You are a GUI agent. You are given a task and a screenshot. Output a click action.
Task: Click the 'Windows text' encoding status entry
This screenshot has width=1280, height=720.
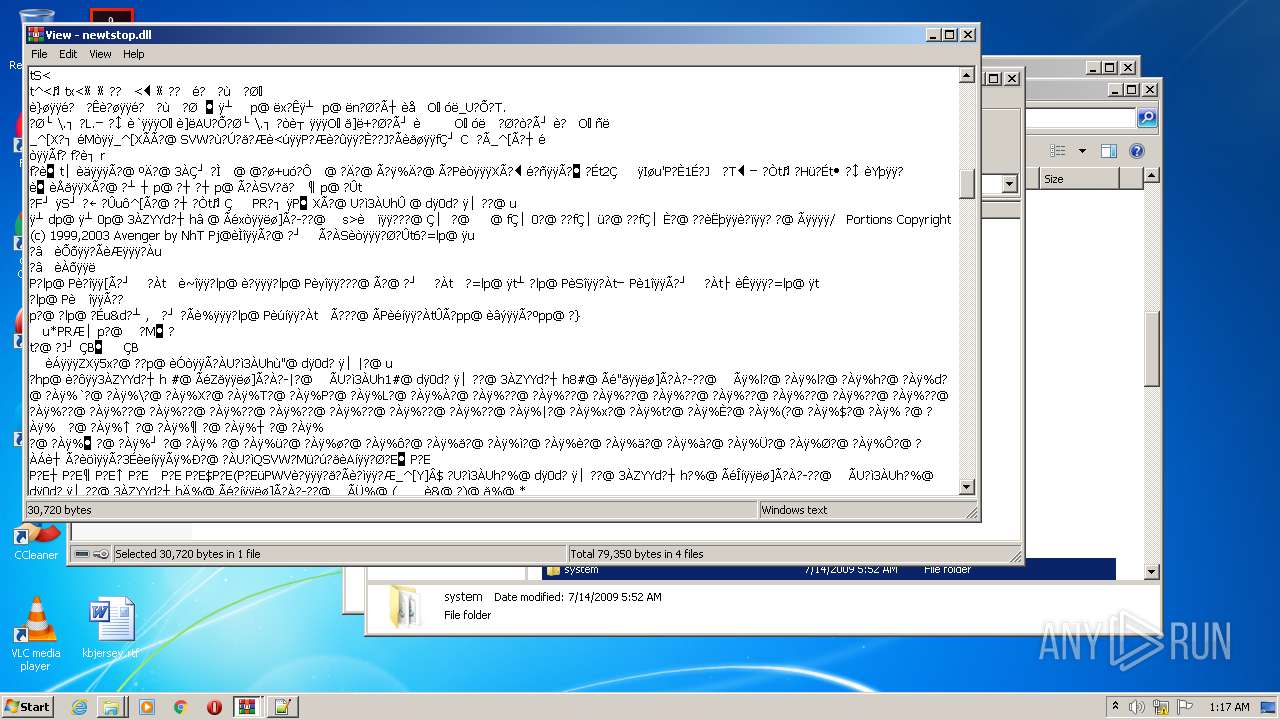point(794,510)
